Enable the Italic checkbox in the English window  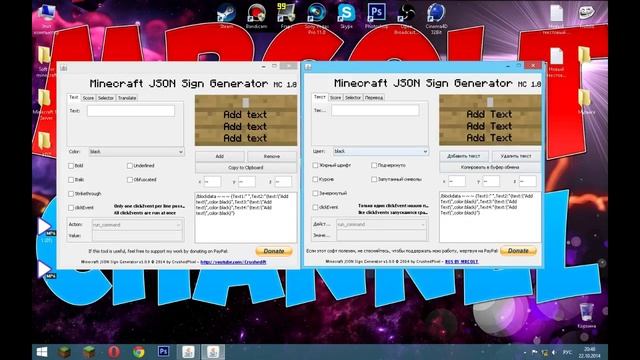click(x=71, y=180)
